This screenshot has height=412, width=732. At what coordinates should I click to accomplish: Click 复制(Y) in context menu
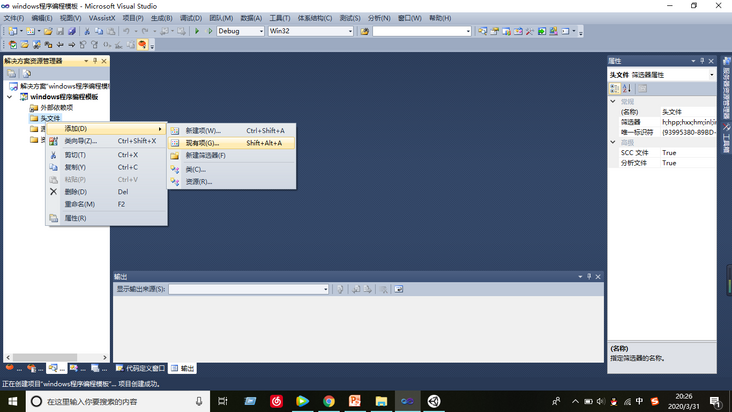(106, 167)
